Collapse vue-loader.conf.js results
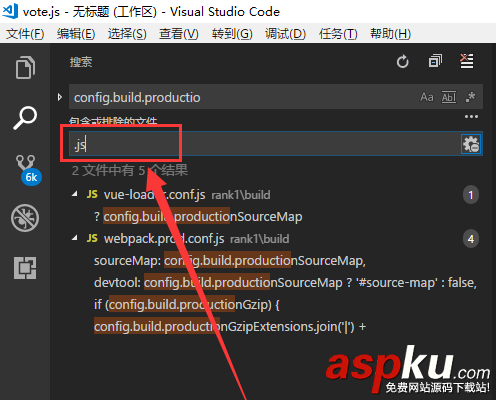This screenshot has height=400, width=496. point(75,194)
